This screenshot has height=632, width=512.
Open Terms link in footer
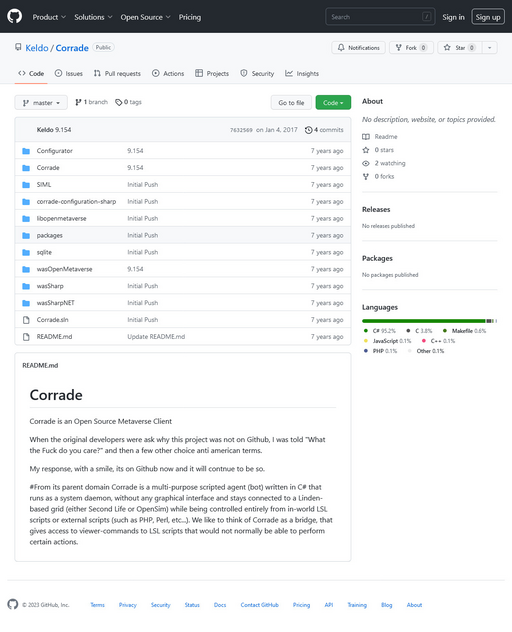[x=97, y=605]
